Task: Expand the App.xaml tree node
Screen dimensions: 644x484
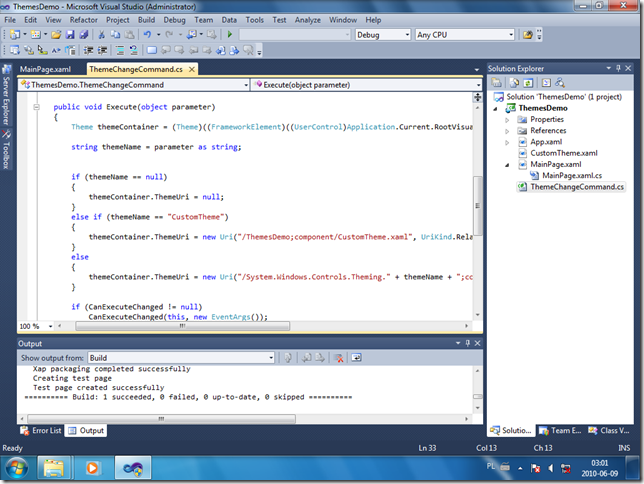Action: 507,142
